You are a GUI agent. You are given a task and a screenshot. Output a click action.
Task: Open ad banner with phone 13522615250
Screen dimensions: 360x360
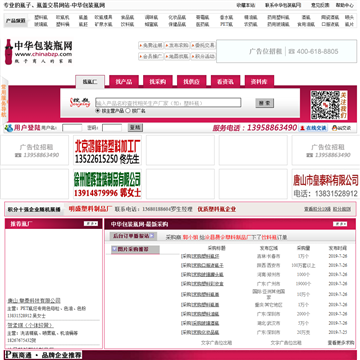click(x=107, y=150)
